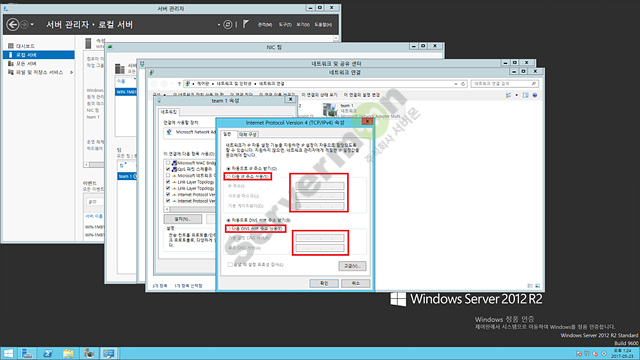Select 일반 tab in IPv4 속성

coord(228,134)
